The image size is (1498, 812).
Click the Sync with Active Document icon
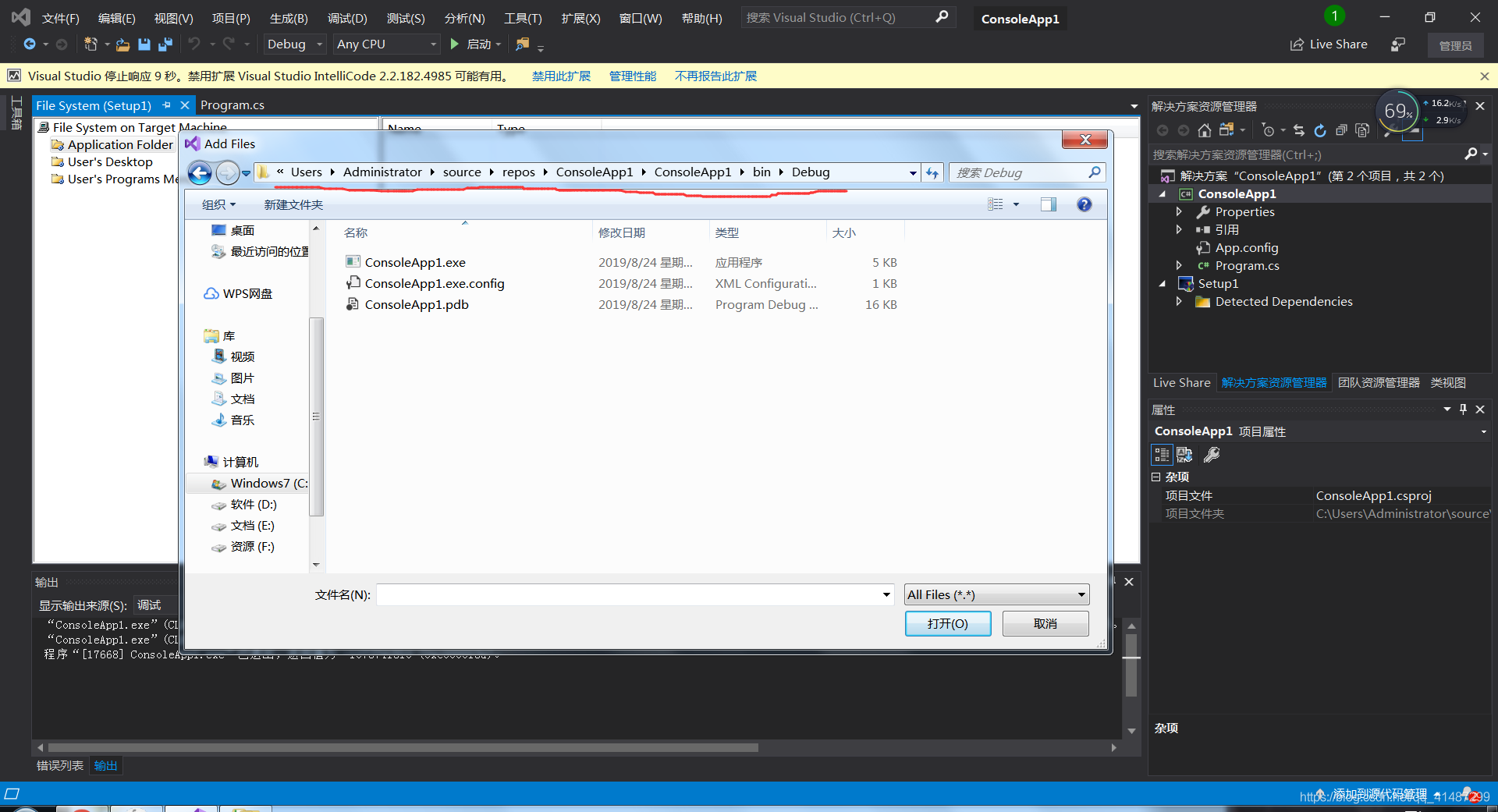[x=1298, y=130]
